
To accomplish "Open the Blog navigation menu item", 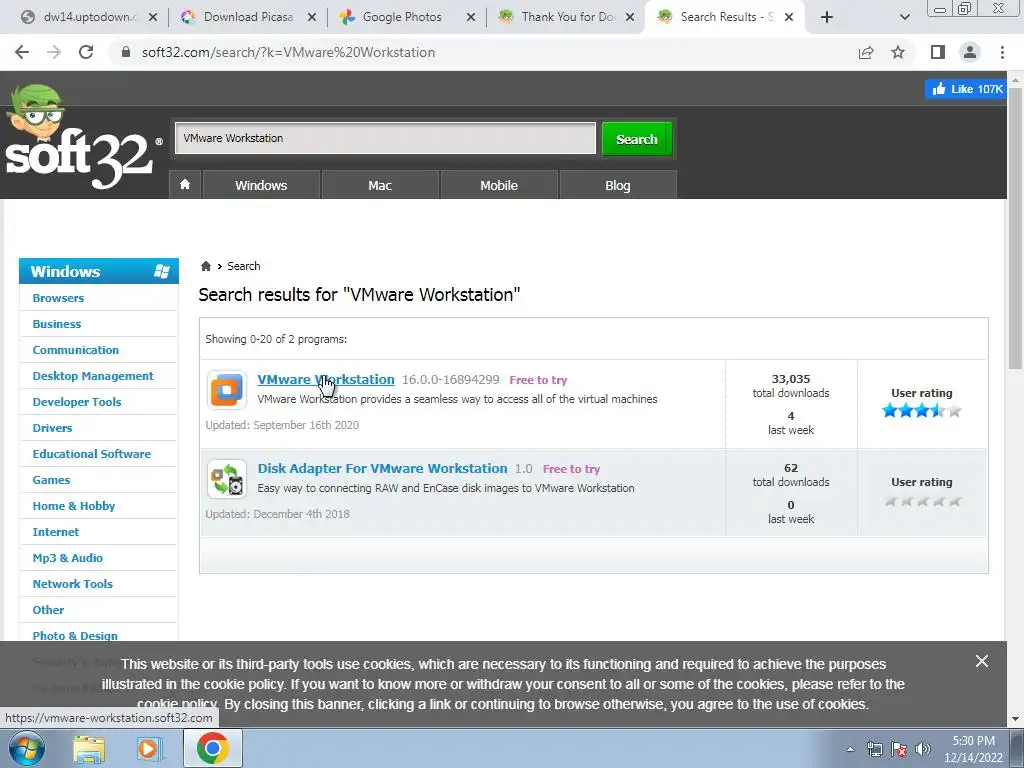I will [618, 185].
